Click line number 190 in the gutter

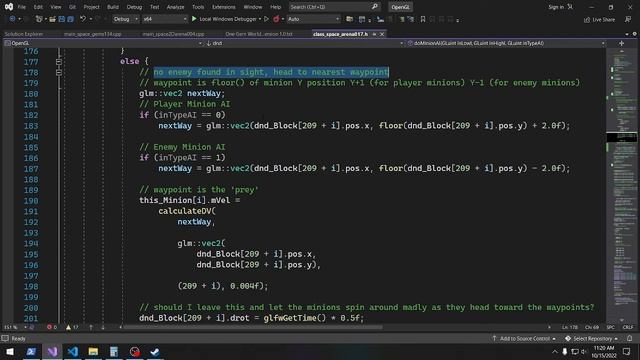(x=31, y=201)
